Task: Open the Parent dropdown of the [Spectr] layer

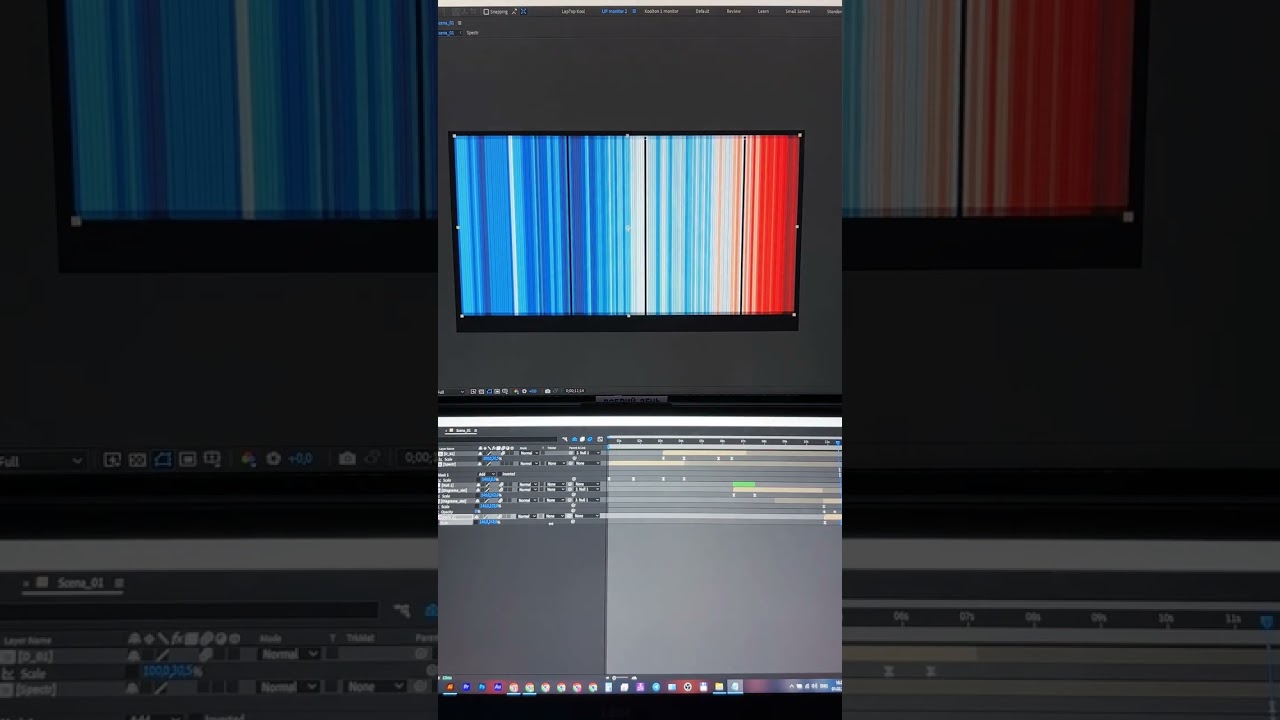Action: [x=588, y=464]
